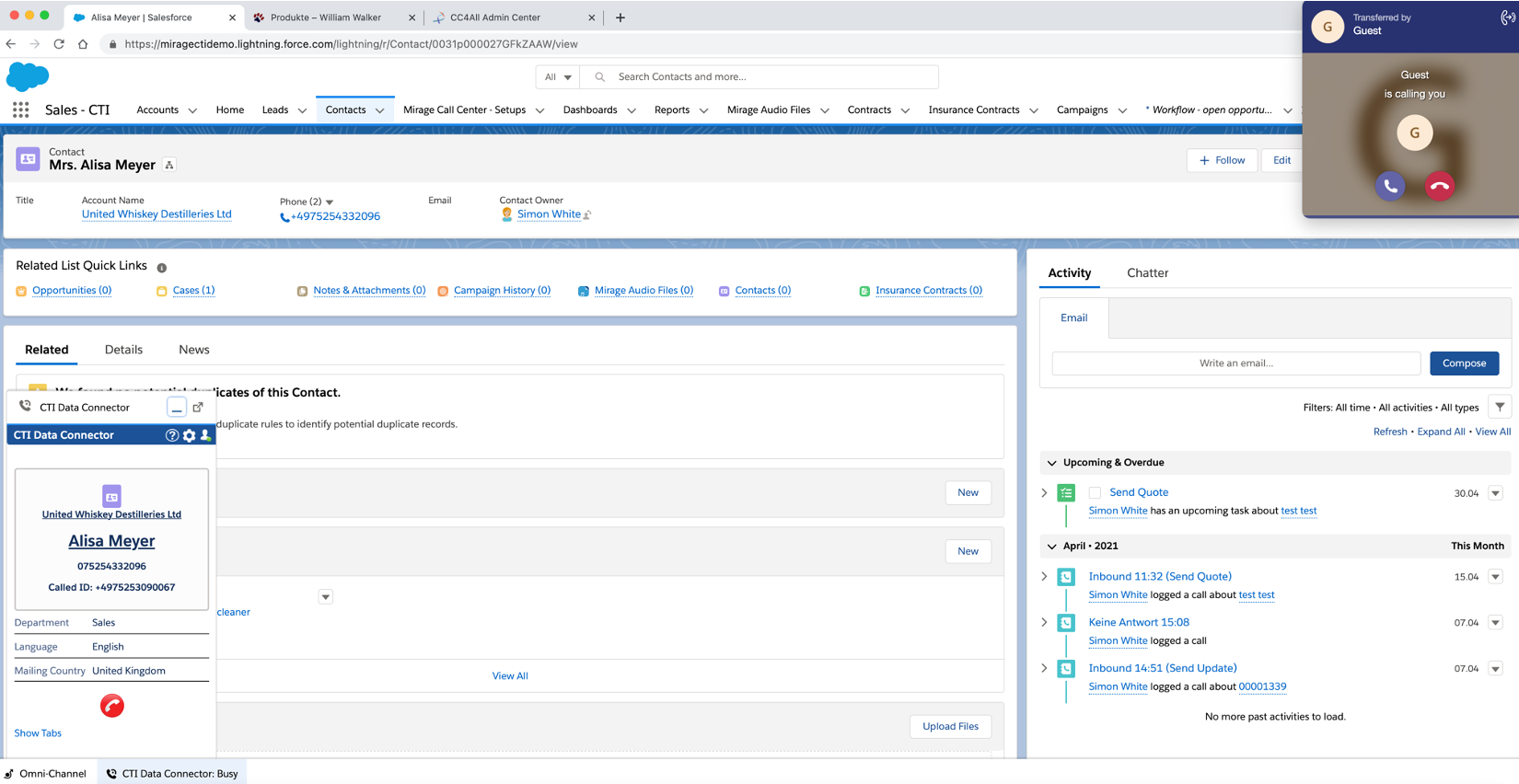Screen dimensions: 1519x784
Task: Decline the incoming Guest call
Action: [x=1440, y=186]
